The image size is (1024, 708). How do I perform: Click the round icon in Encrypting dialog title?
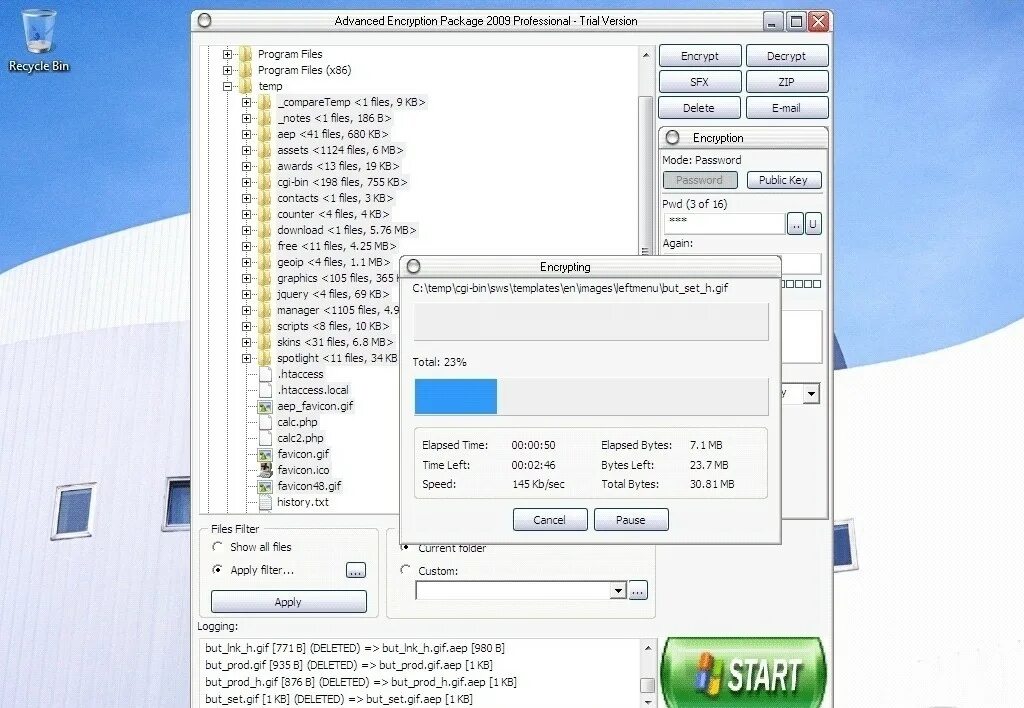(413, 266)
